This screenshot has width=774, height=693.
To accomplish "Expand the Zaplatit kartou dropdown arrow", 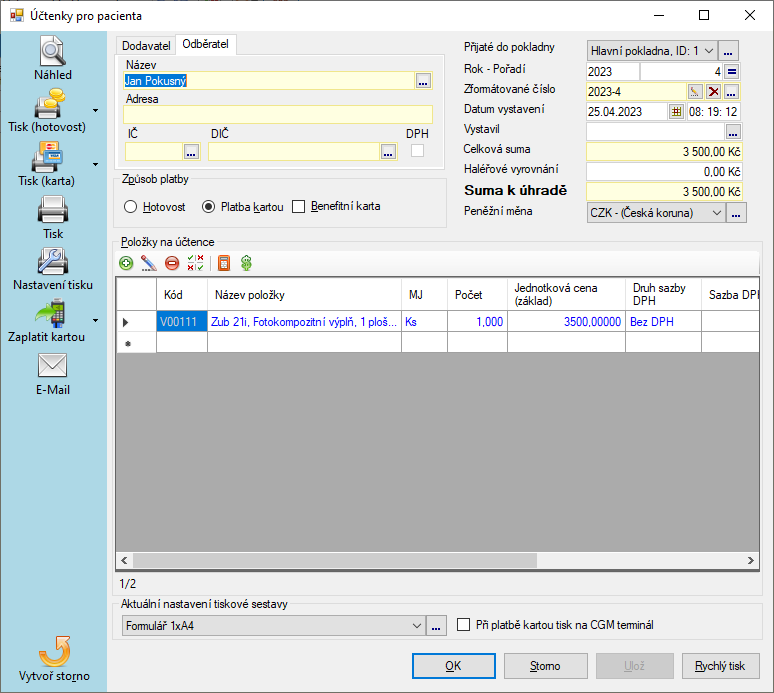I will click(95, 320).
